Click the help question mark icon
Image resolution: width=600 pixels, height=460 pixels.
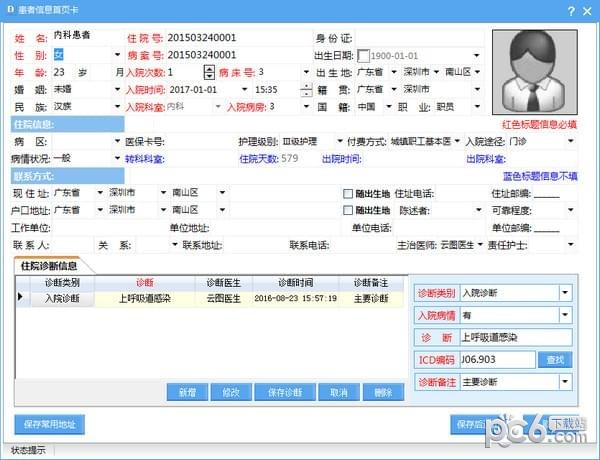pyautogui.click(x=572, y=11)
